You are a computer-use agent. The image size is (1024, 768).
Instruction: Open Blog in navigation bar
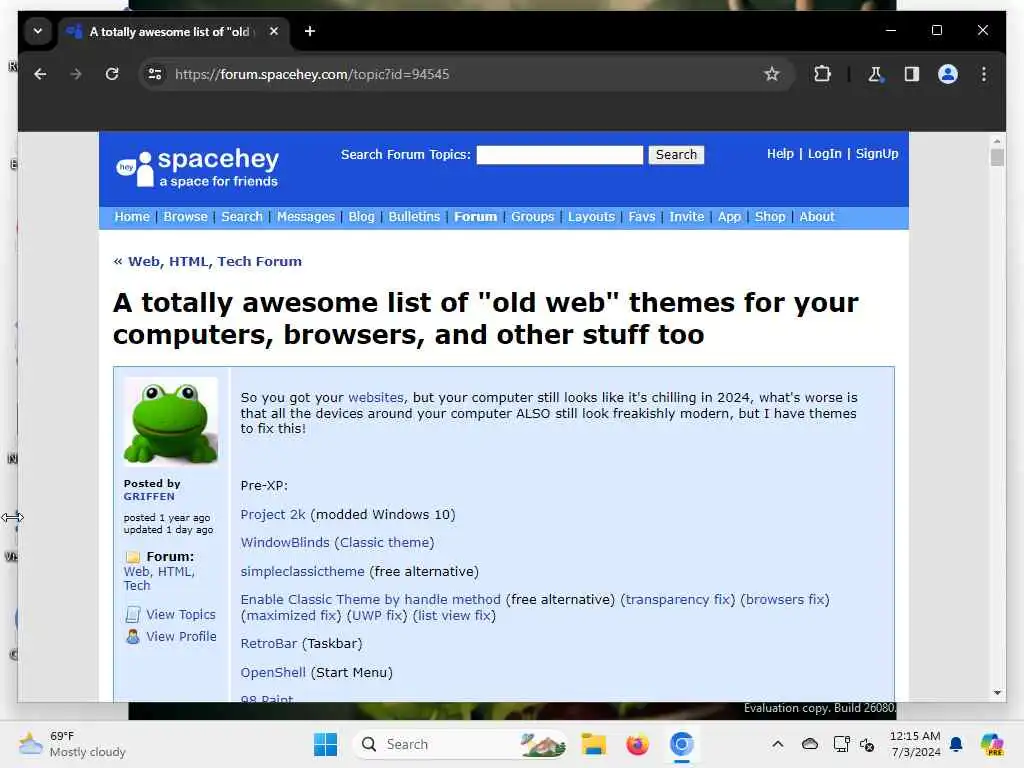(361, 217)
